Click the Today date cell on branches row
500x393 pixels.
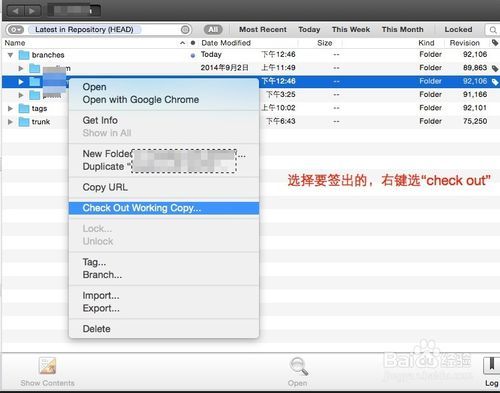211,54
